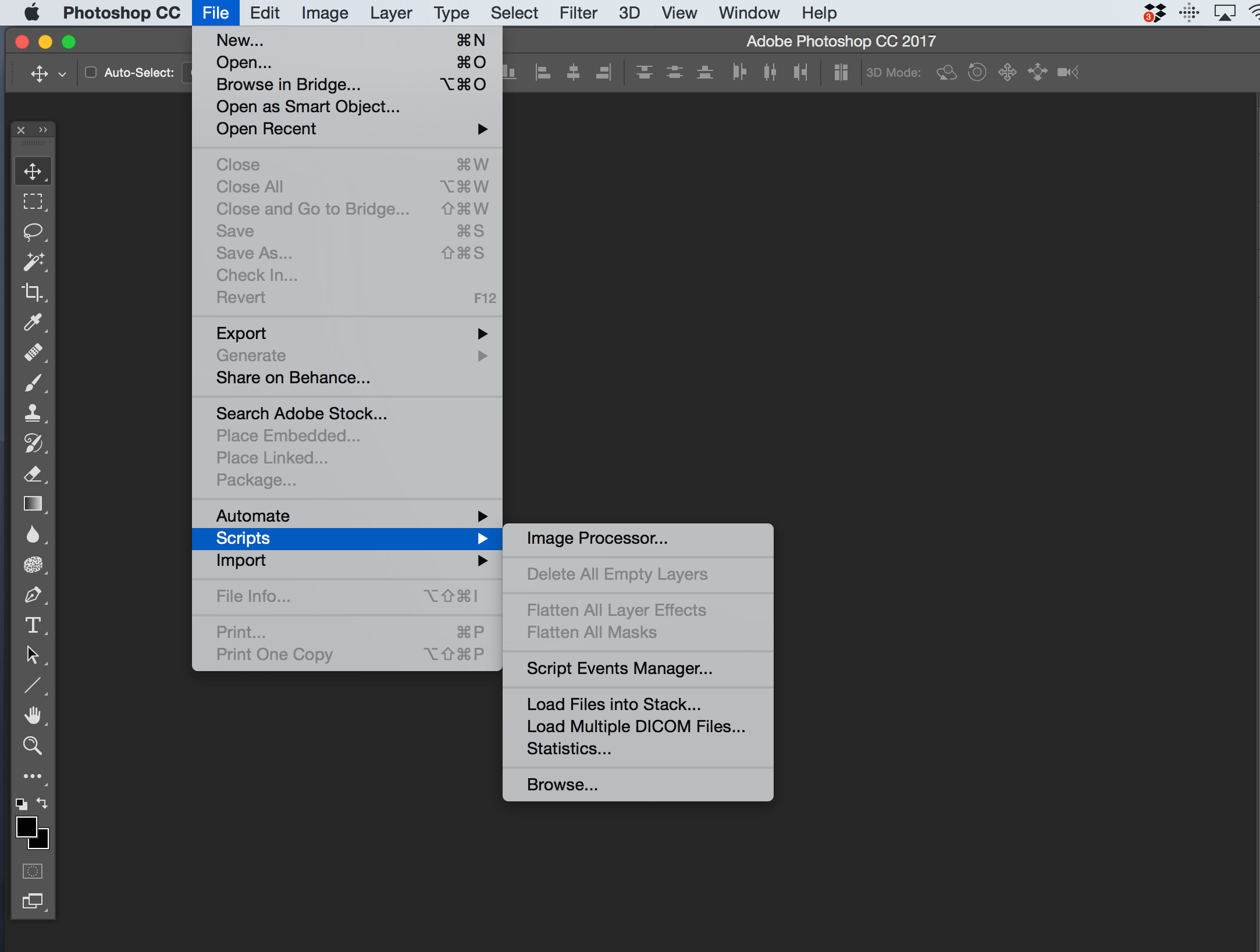The width and height of the screenshot is (1260, 952).
Task: Select the Clone Stamp tool
Action: [33, 413]
